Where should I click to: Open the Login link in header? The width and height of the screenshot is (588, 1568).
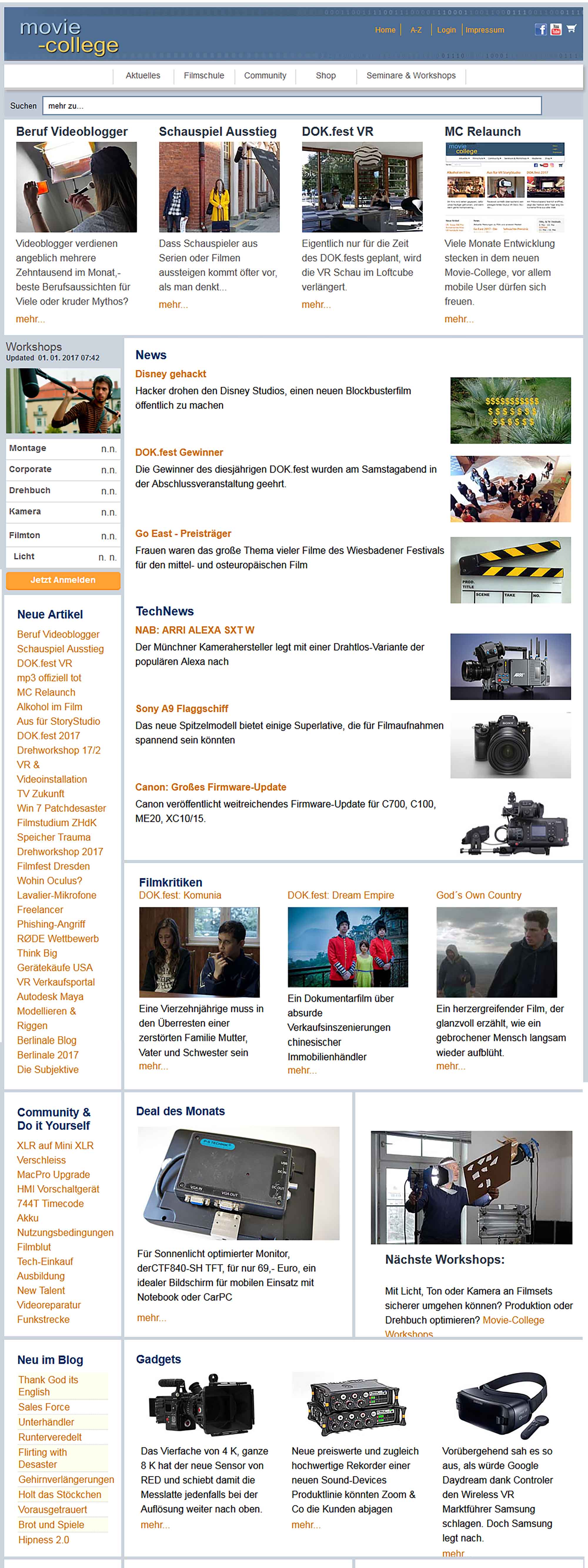(x=446, y=30)
